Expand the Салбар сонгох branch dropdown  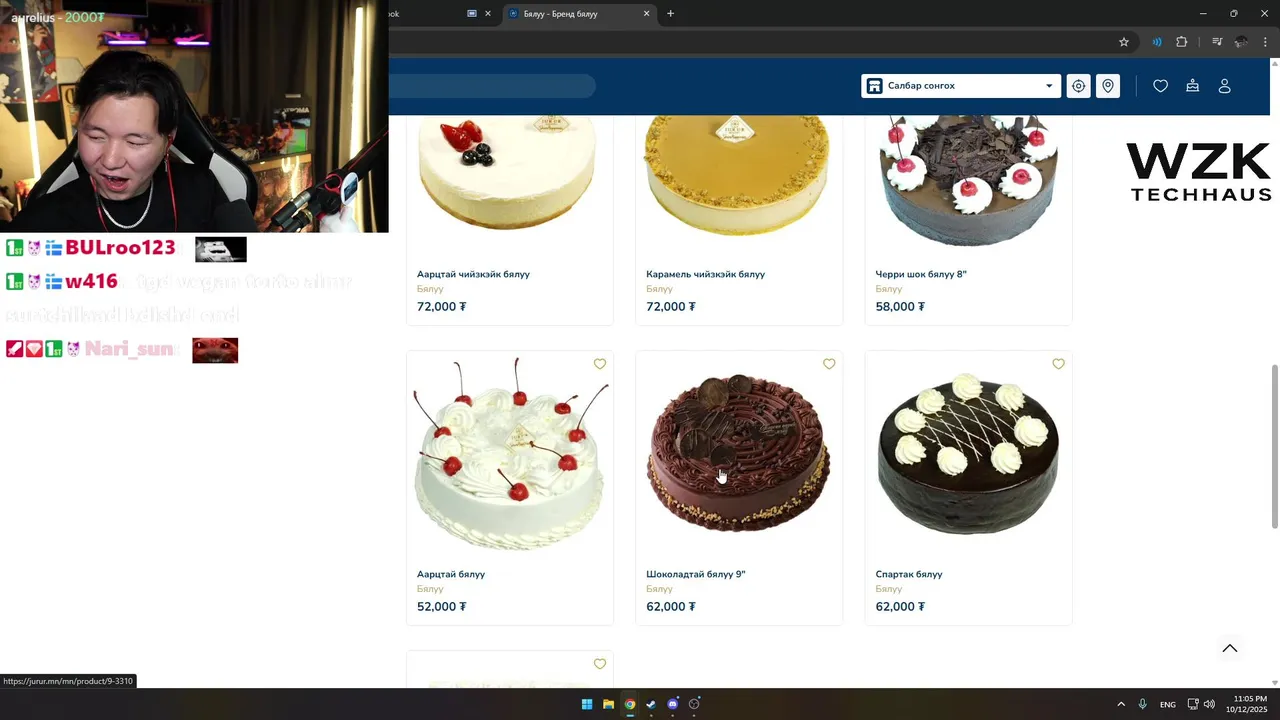tap(960, 86)
